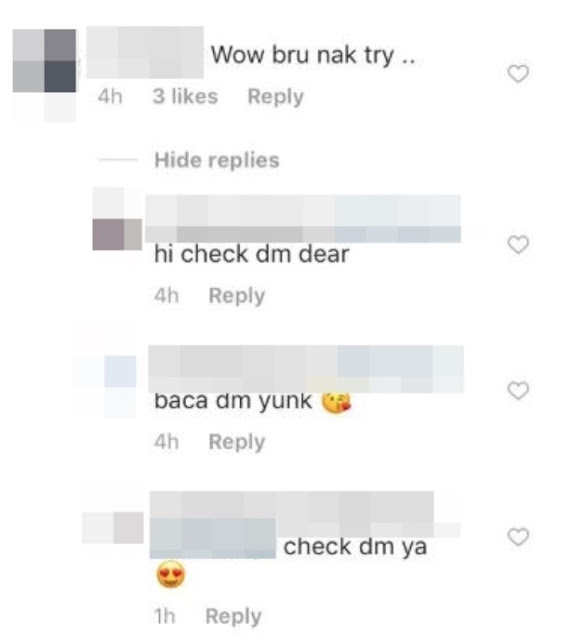
Task: Open blurred username above 'baca dm yunk'
Action: coord(306,369)
